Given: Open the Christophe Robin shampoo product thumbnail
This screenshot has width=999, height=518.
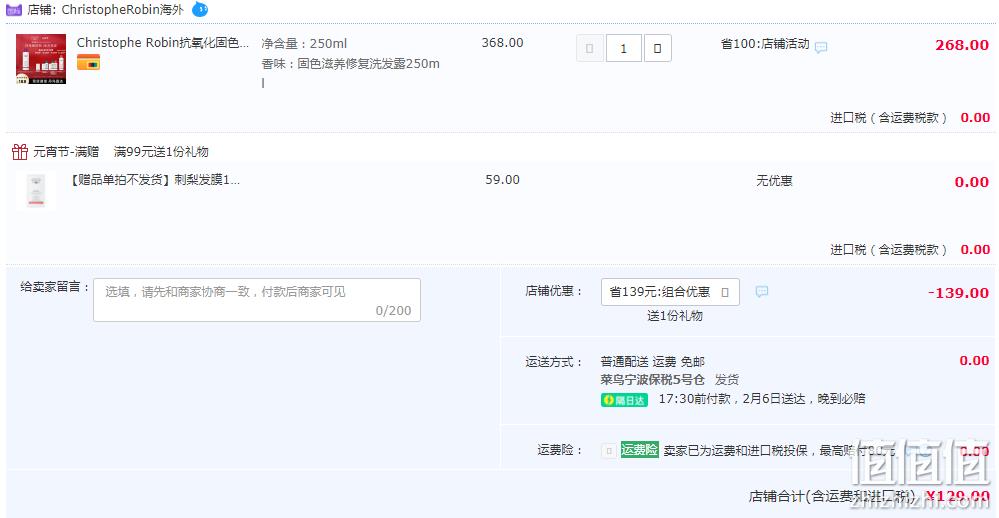Looking at the screenshot, I should point(41,59).
